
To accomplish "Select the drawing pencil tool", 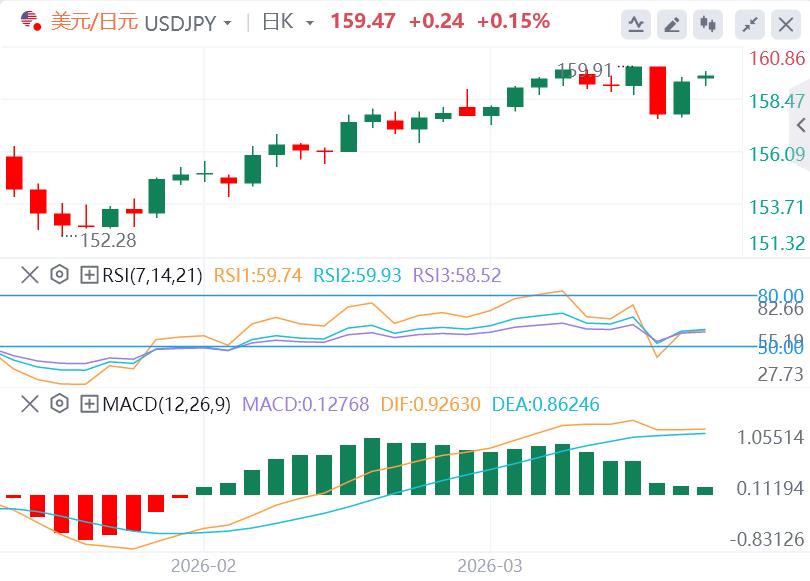I will pos(672,23).
